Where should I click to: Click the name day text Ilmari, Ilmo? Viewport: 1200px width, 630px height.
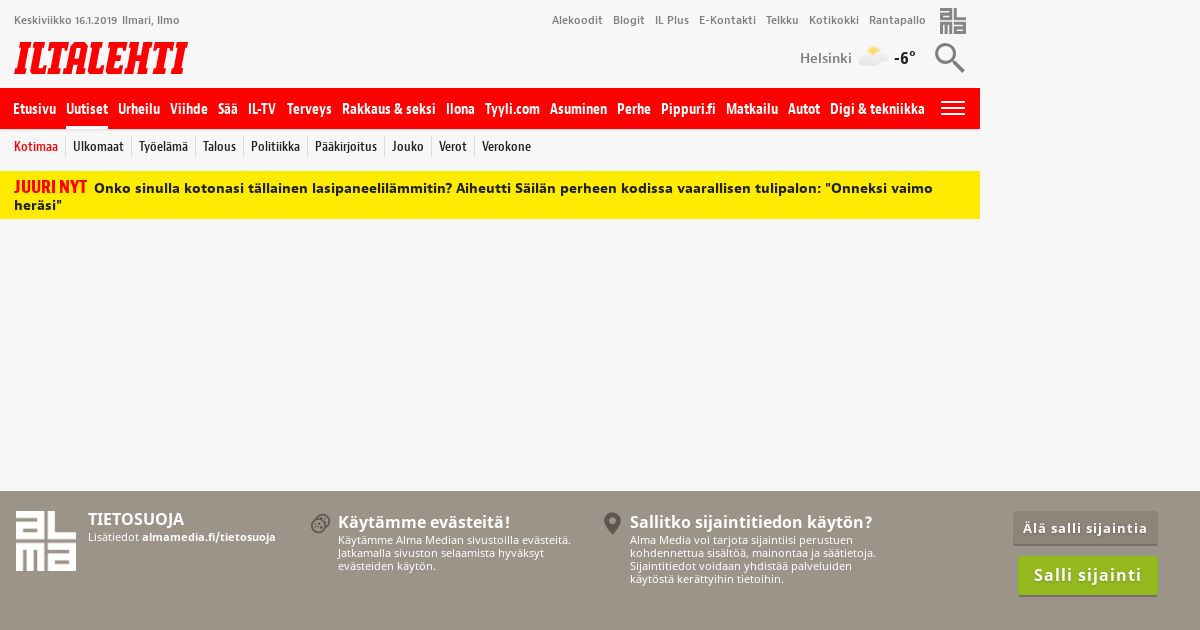tap(151, 20)
